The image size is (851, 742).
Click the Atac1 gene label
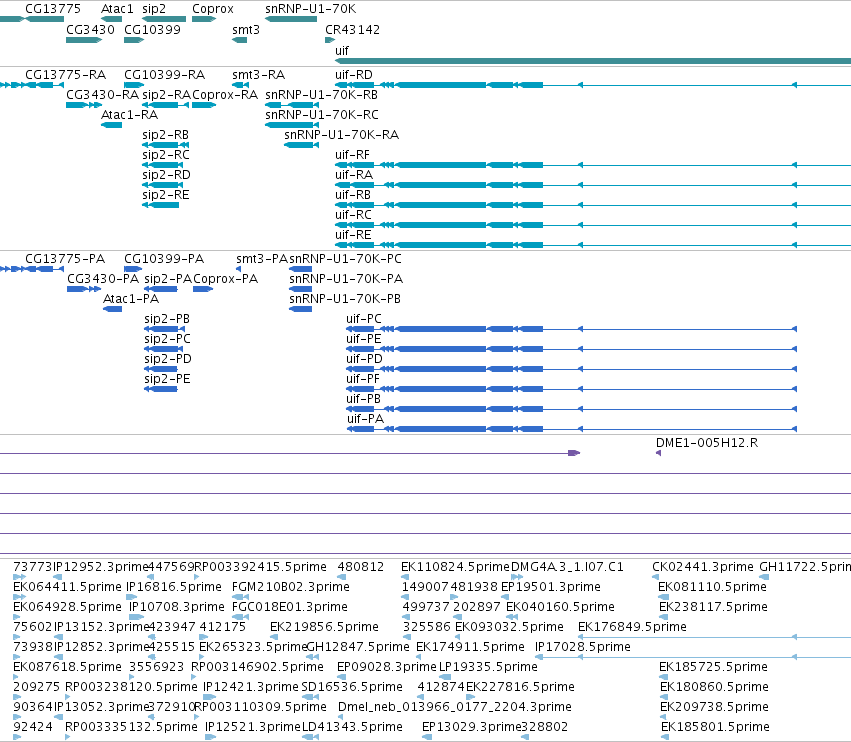coord(117,9)
